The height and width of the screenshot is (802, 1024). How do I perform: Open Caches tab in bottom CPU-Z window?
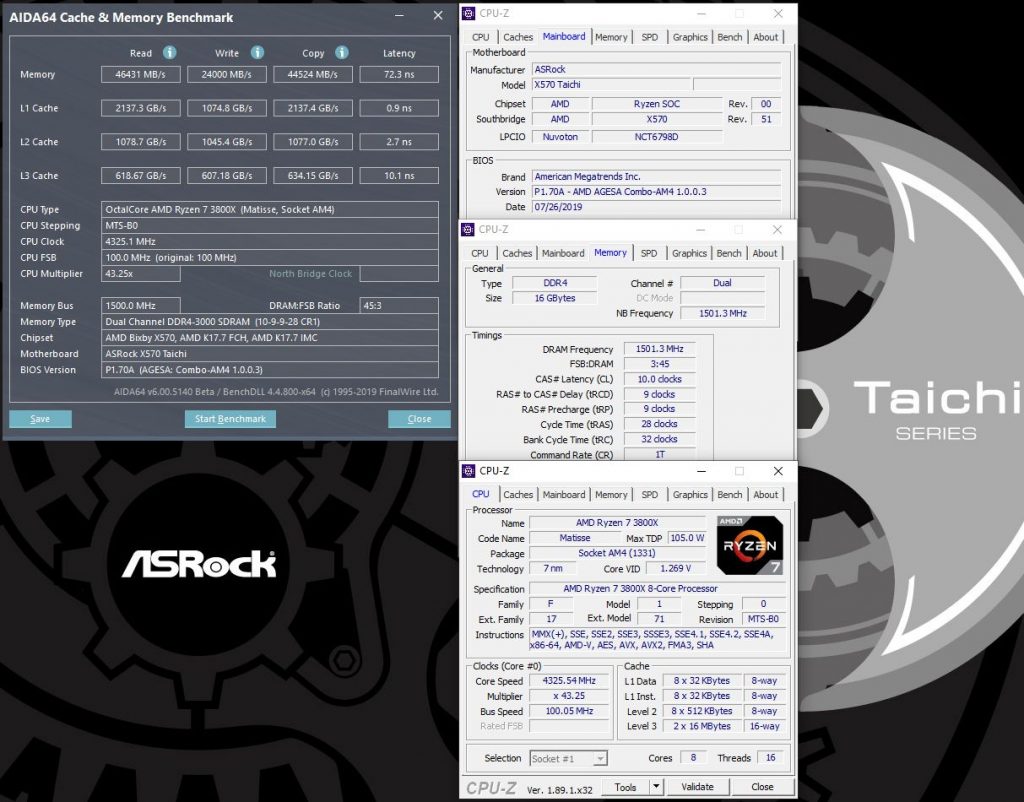click(518, 495)
